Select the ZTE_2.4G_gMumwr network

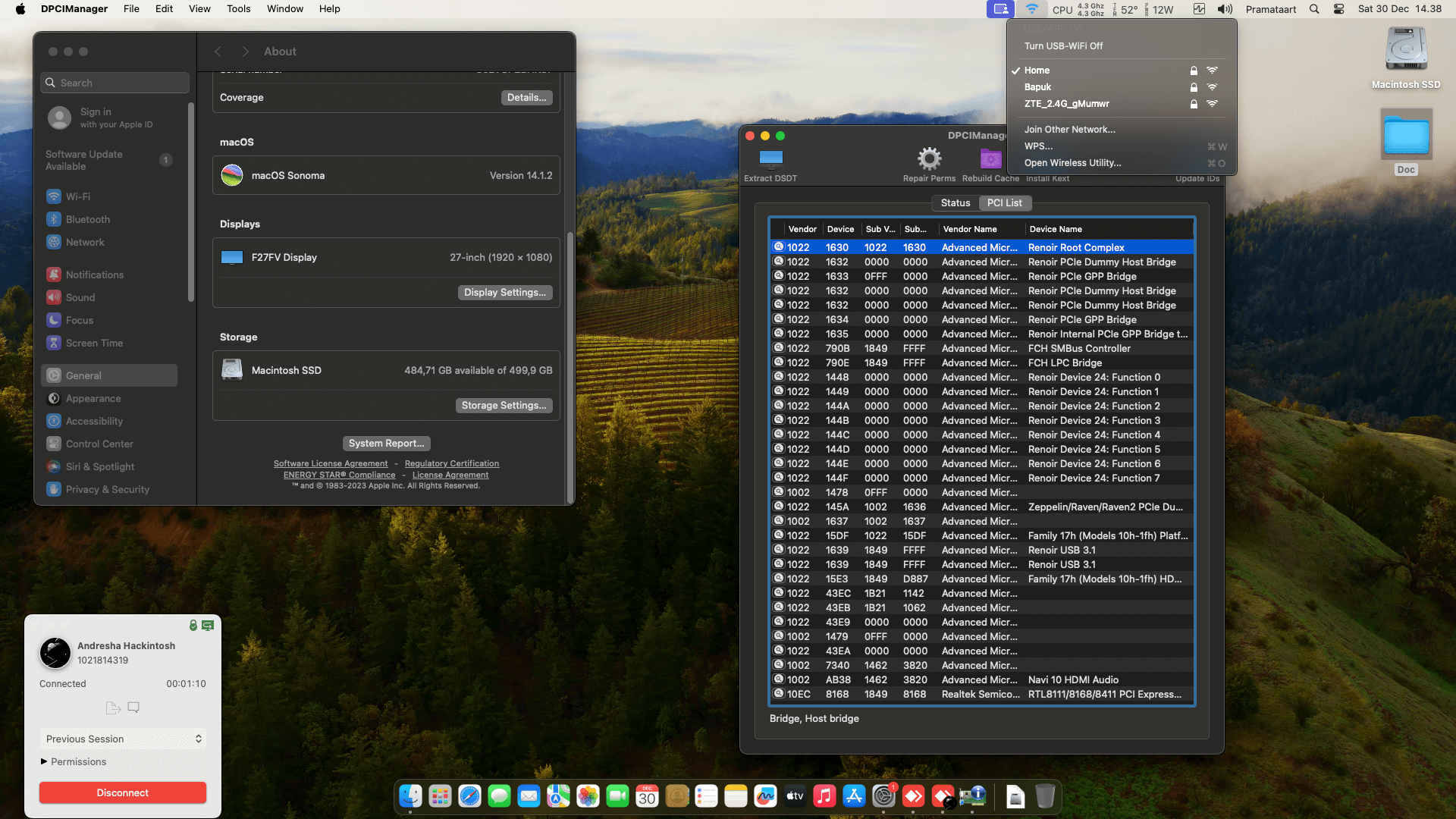pyautogui.click(x=1066, y=104)
